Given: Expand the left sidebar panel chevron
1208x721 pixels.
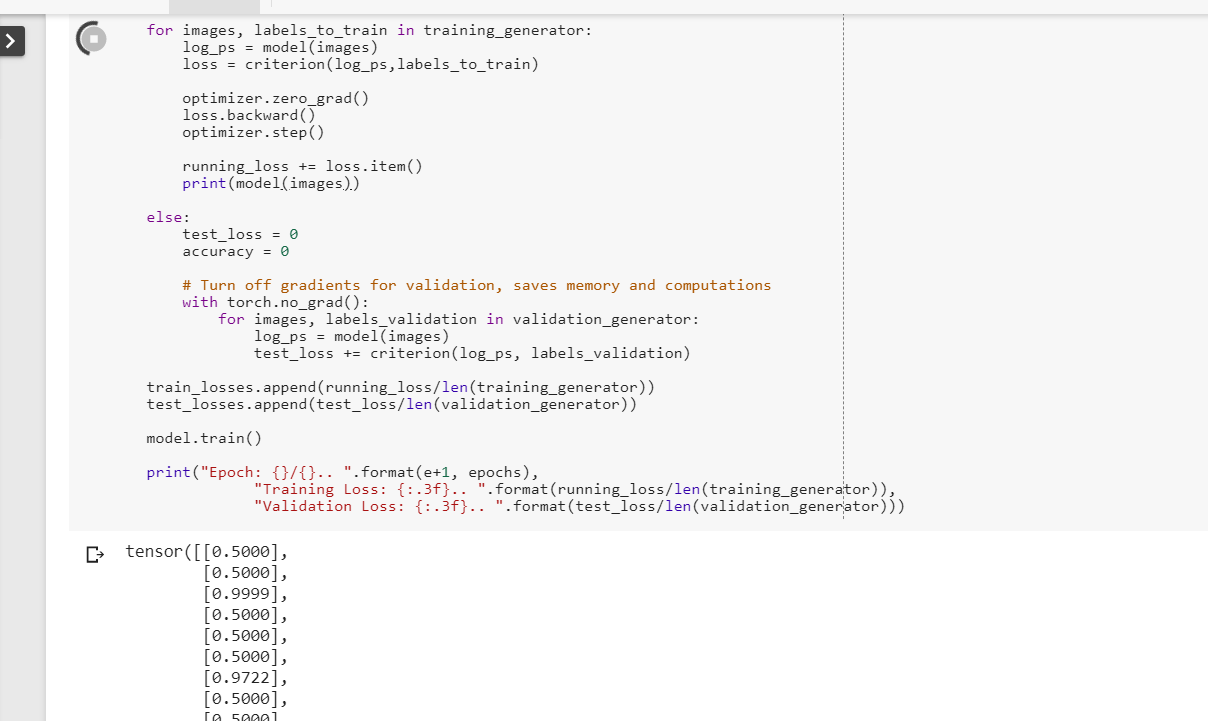Looking at the screenshot, I should 11,42.
